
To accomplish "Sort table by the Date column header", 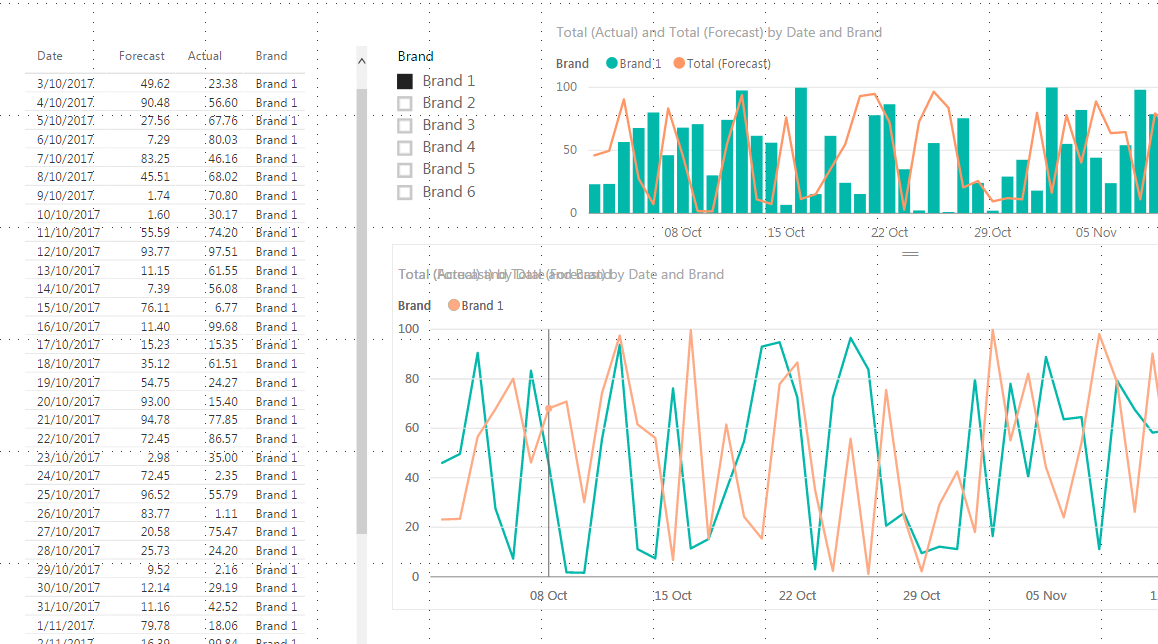I will click(49, 56).
